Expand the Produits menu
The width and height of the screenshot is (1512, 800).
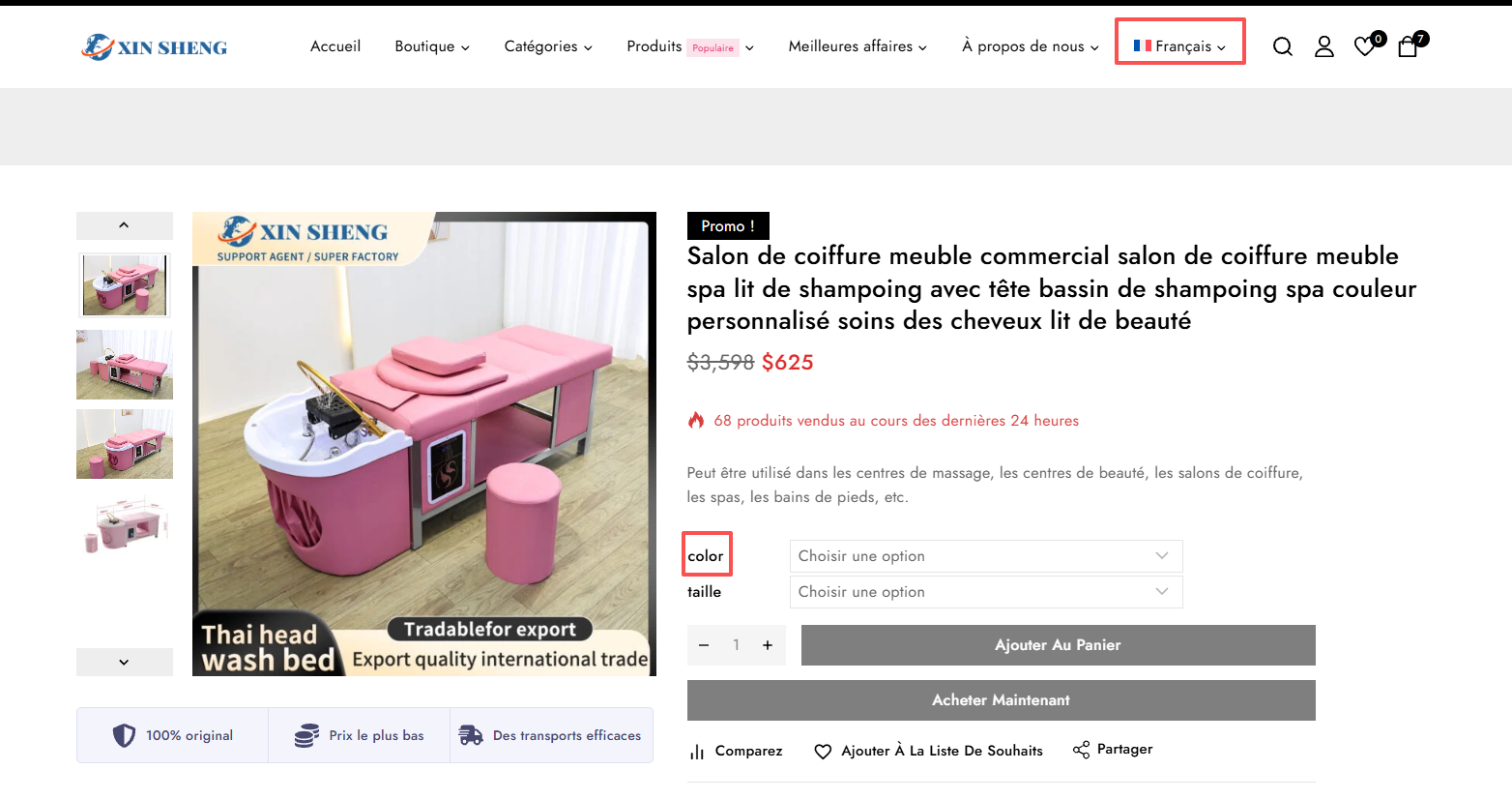689,46
